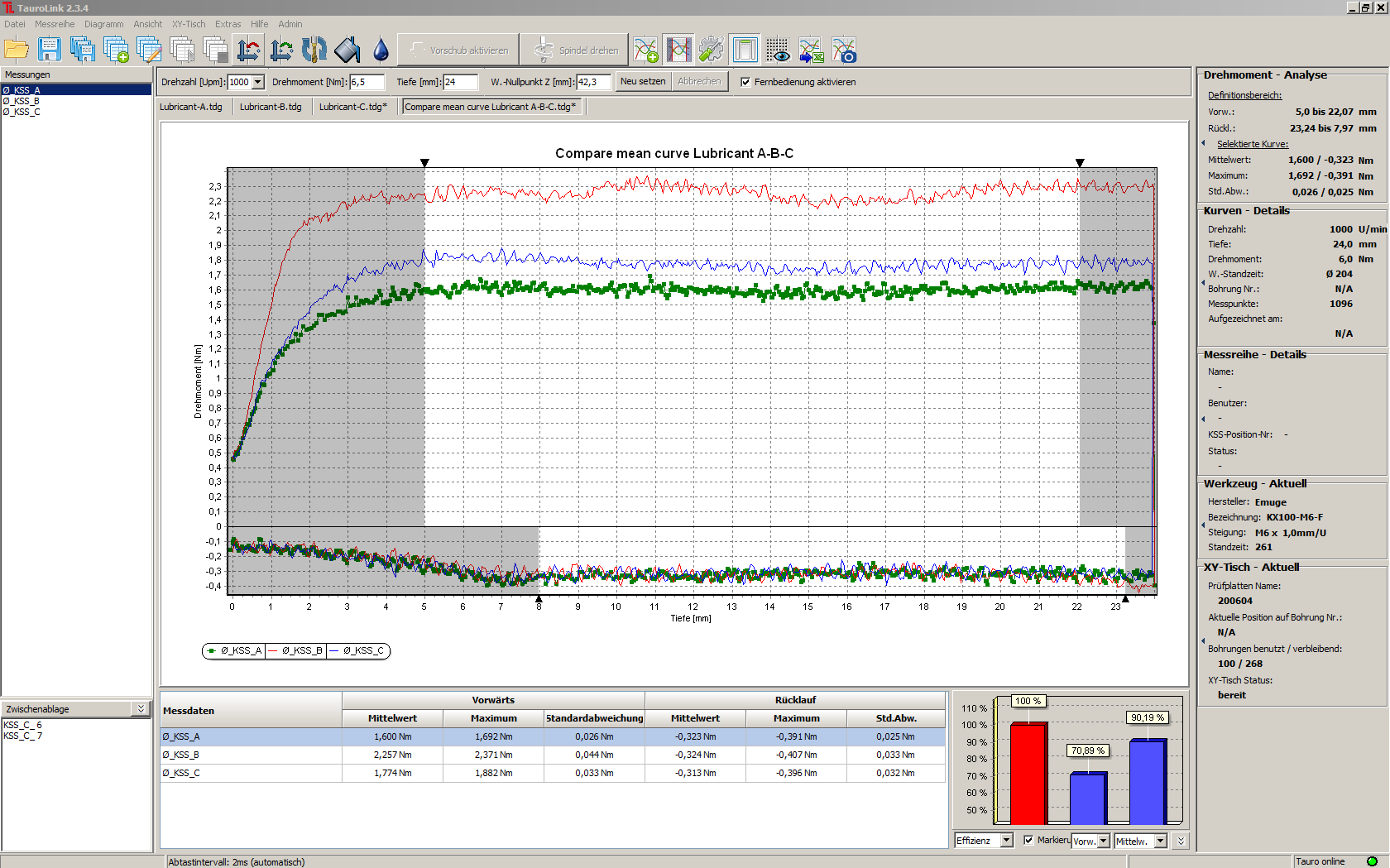Click the Spindel drehen button
This screenshot has width=1390, height=868.
tap(575, 50)
